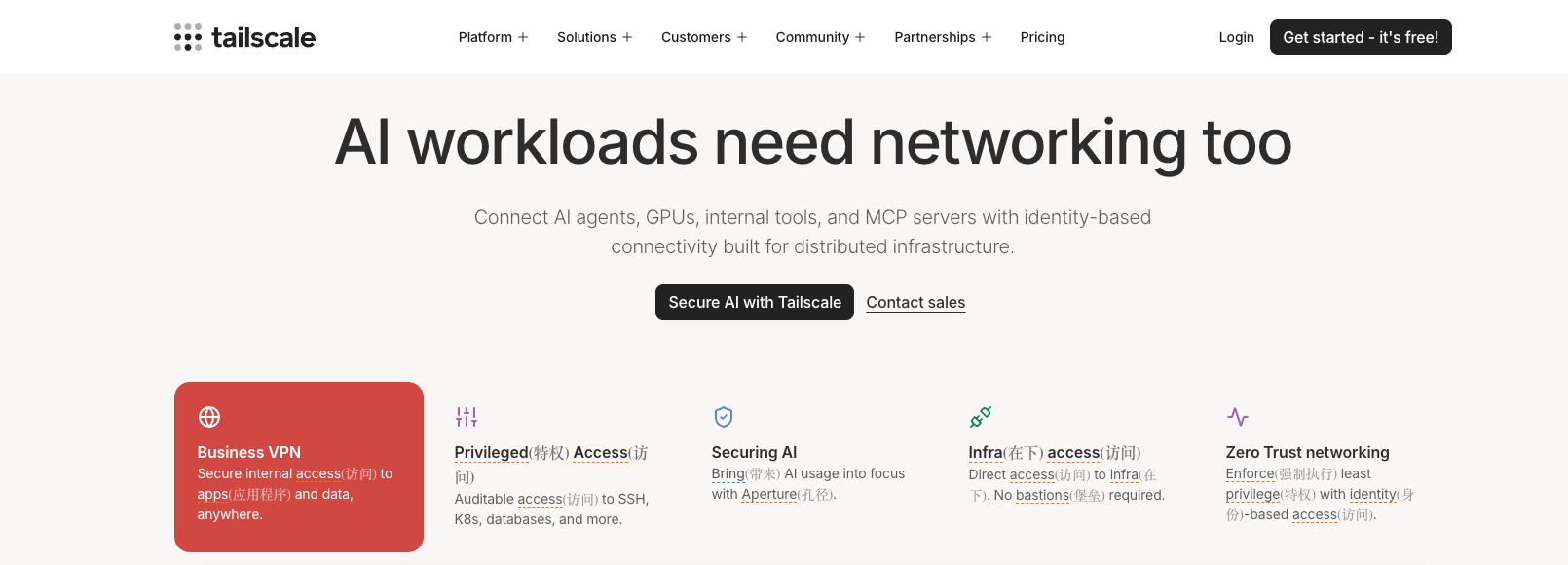
Task: Open the Community menu
Action: click(812, 37)
